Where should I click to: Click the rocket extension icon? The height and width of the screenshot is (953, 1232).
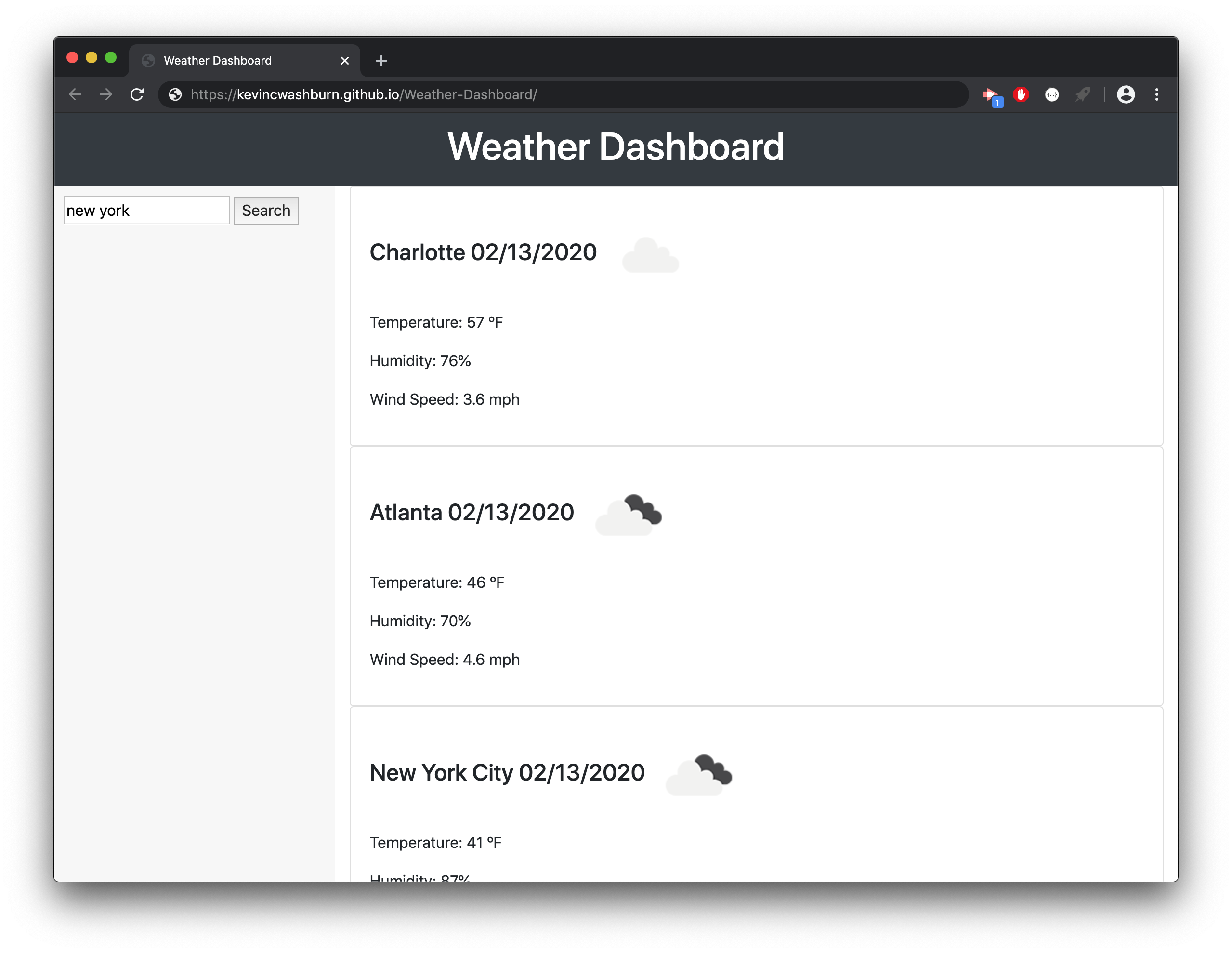point(1082,94)
